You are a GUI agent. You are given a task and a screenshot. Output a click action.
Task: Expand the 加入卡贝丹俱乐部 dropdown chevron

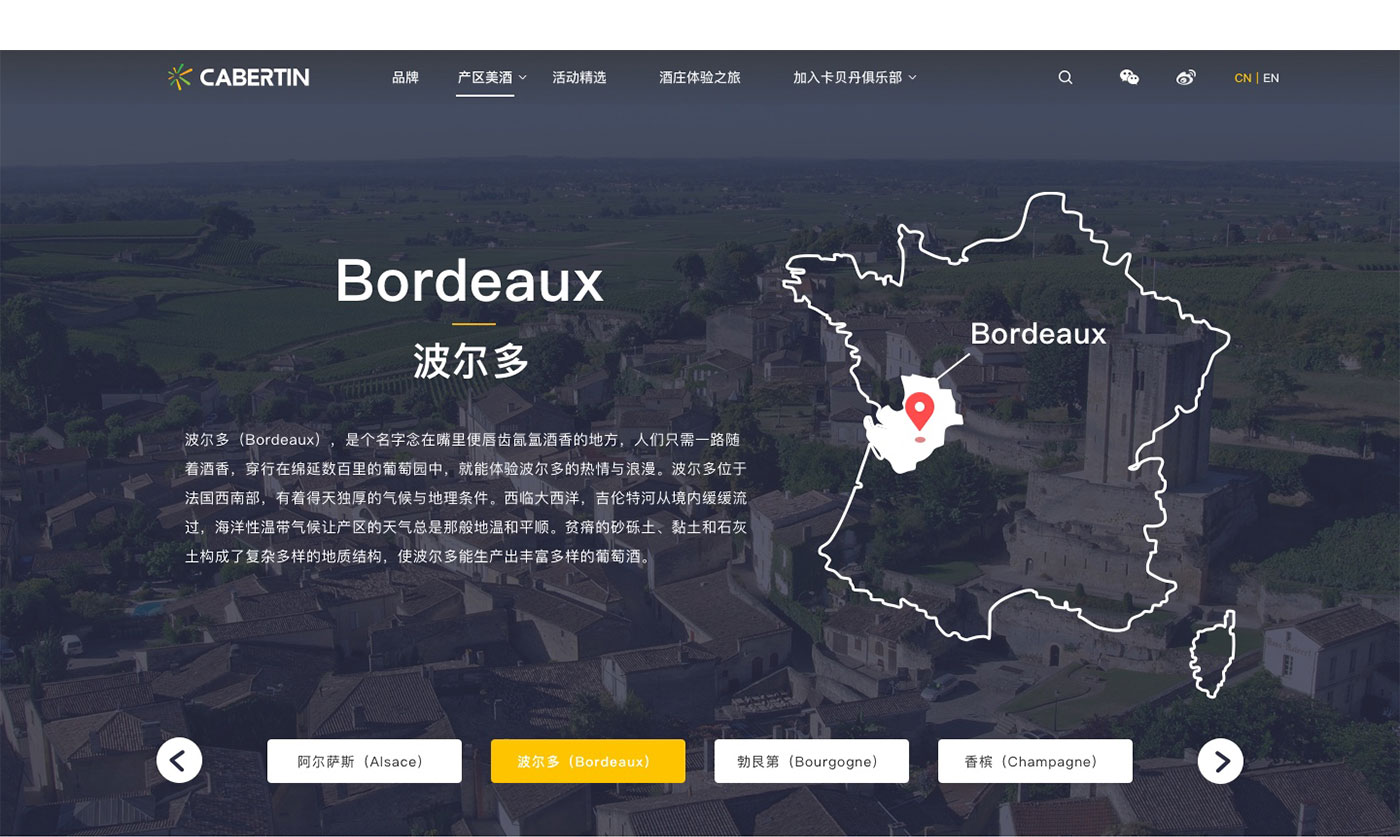pos(912,78)
